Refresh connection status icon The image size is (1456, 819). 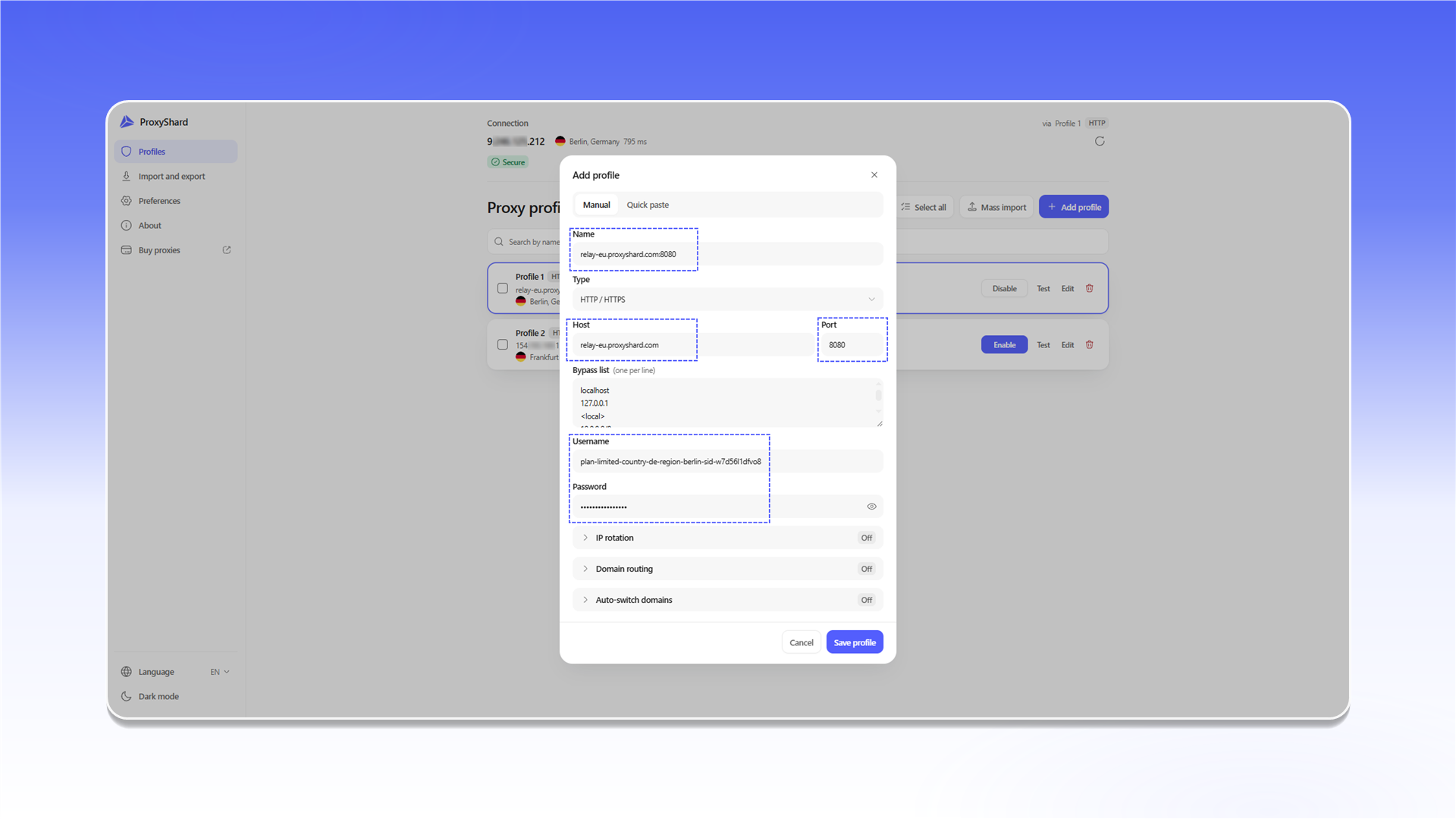coord(1100,141)
